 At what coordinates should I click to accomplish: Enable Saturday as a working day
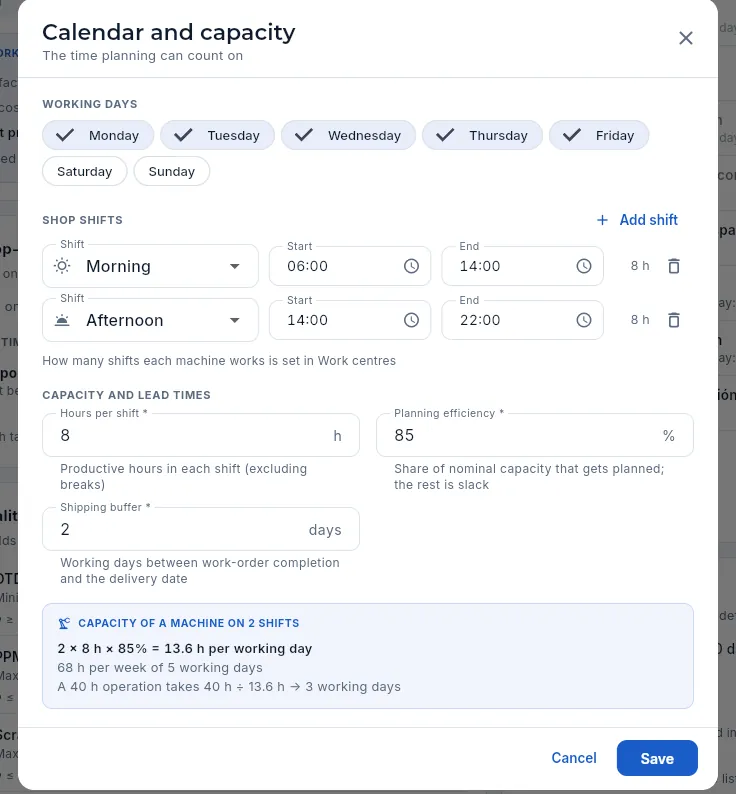[85, 171]
